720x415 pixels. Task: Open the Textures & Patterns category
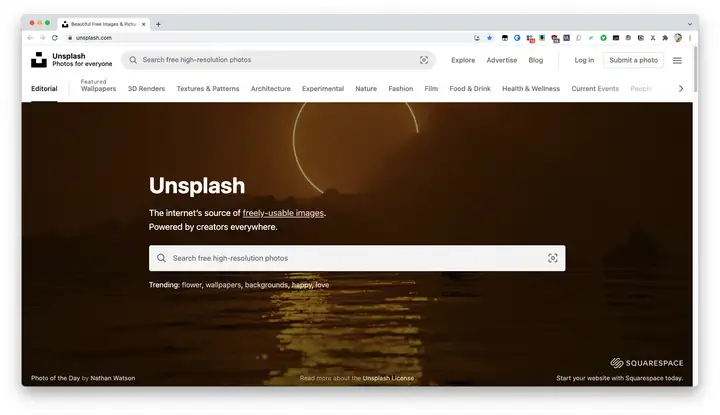(208, 89)
